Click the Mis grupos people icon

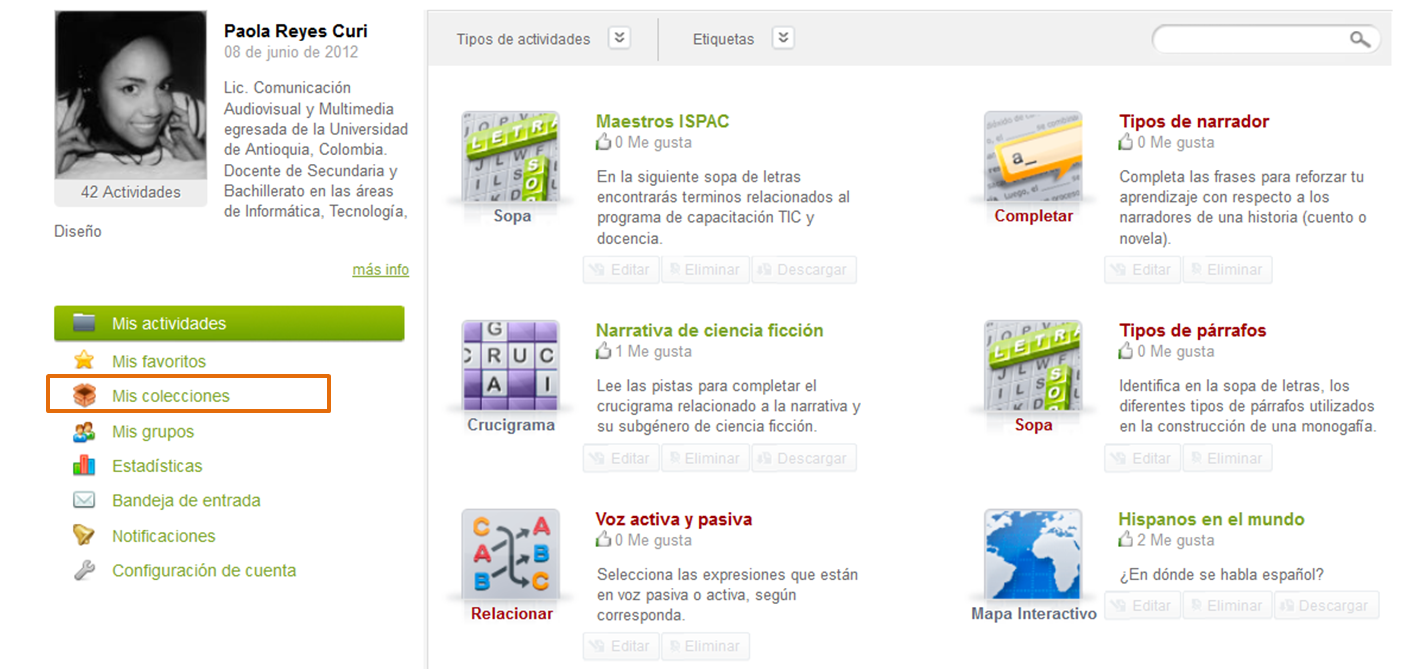point(82,430)
